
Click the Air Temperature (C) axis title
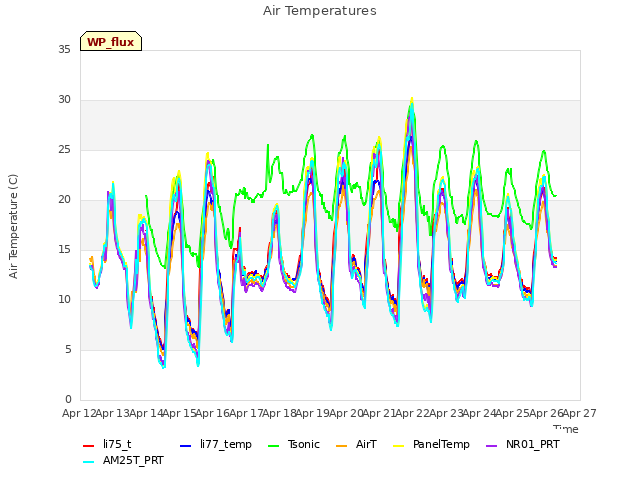(x=13, y=226)
